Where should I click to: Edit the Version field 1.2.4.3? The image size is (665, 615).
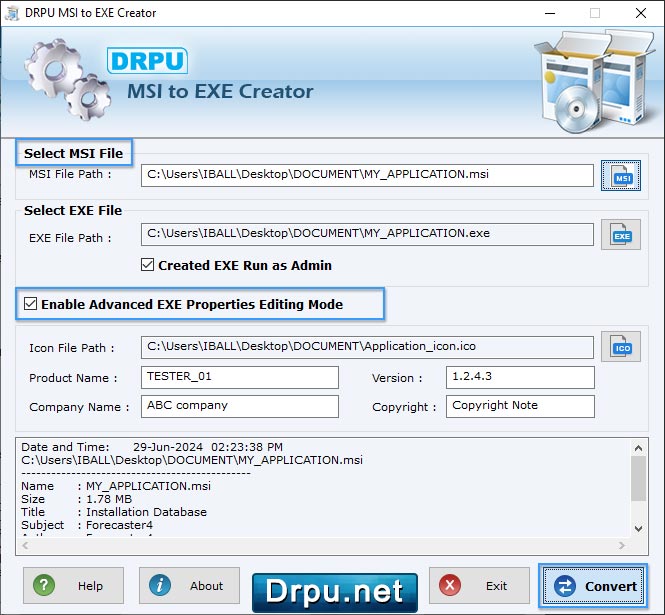520,377
